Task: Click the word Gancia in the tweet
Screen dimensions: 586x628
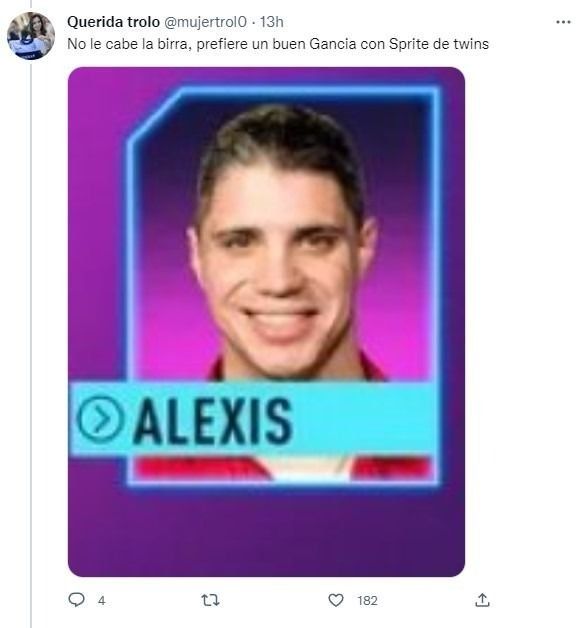Action: click(332, 44)
